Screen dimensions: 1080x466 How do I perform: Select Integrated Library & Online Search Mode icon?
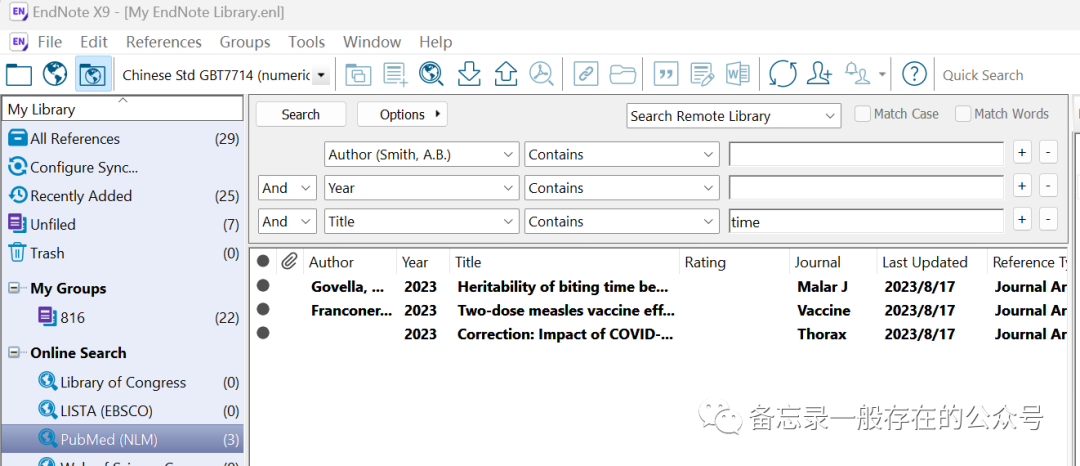(x=92, y=74)
